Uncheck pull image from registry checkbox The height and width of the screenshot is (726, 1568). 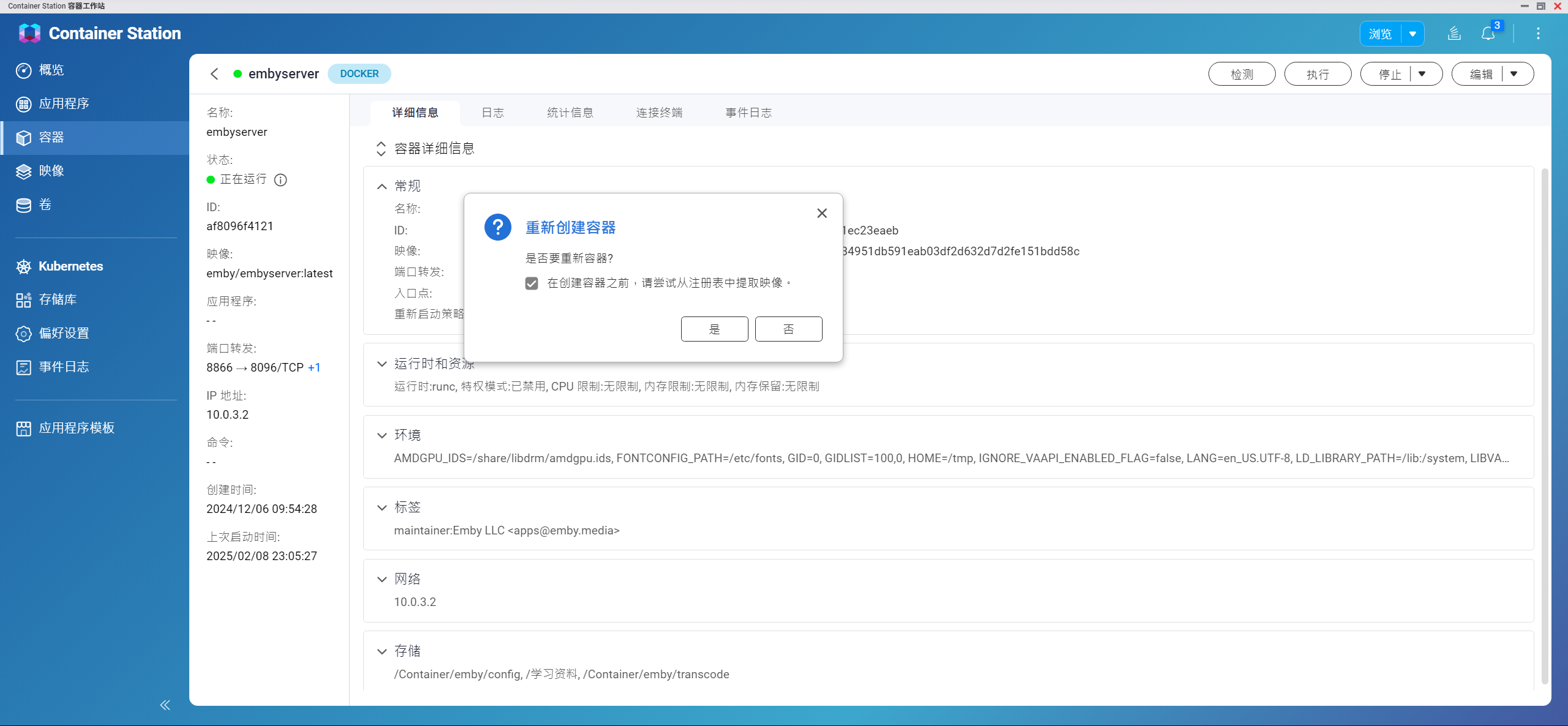point(532,283)
